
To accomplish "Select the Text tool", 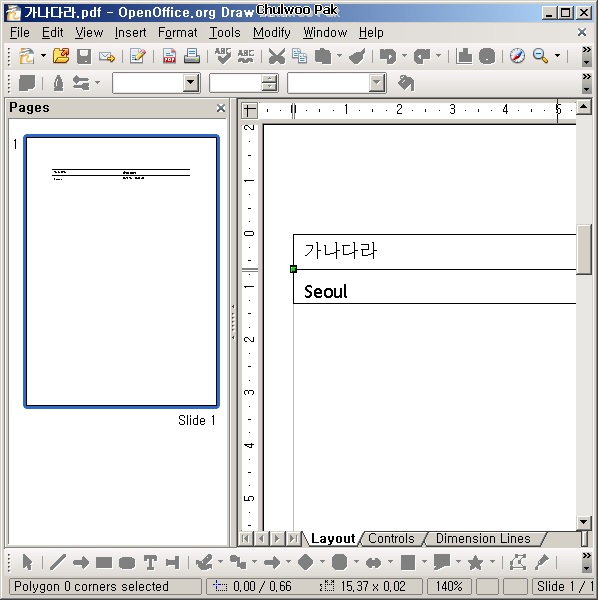I will [150, 562].
